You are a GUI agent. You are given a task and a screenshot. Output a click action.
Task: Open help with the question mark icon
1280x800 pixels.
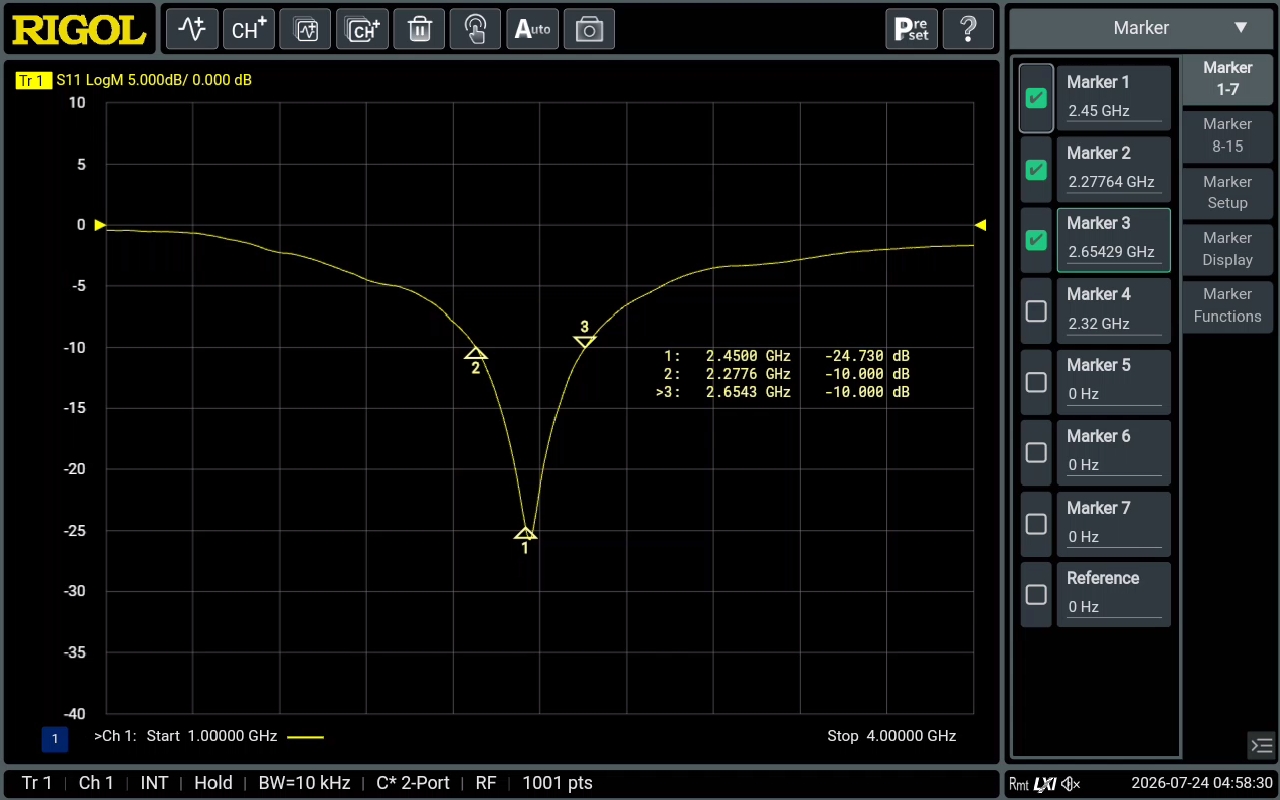coord(968,29)
